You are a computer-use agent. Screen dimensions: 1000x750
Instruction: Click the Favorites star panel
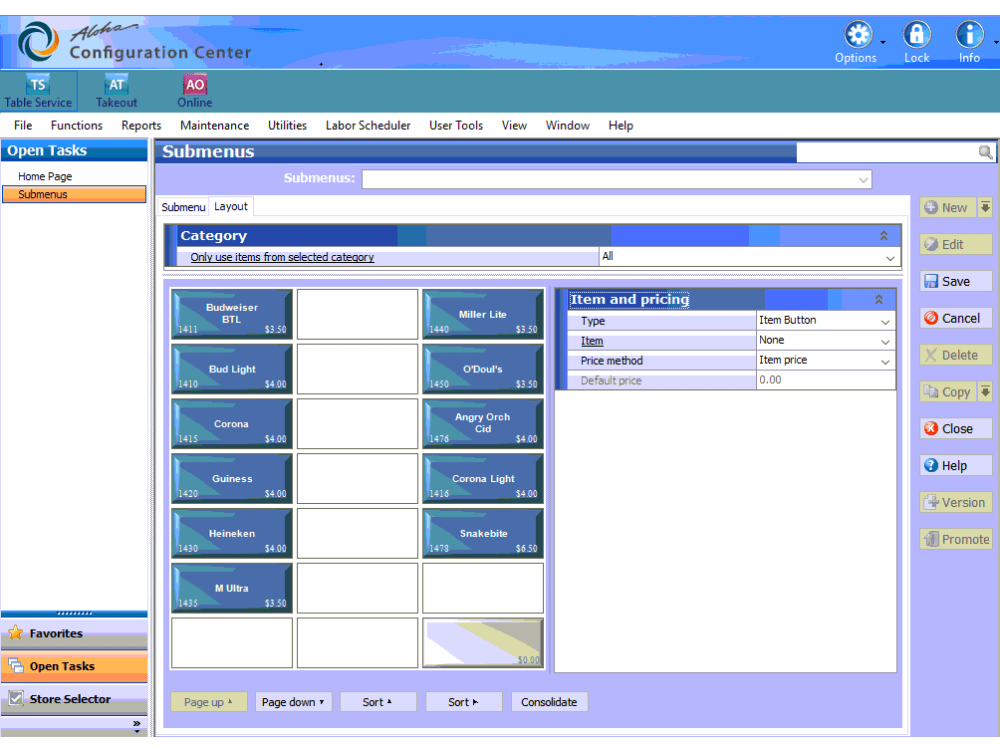coord(74,633)
